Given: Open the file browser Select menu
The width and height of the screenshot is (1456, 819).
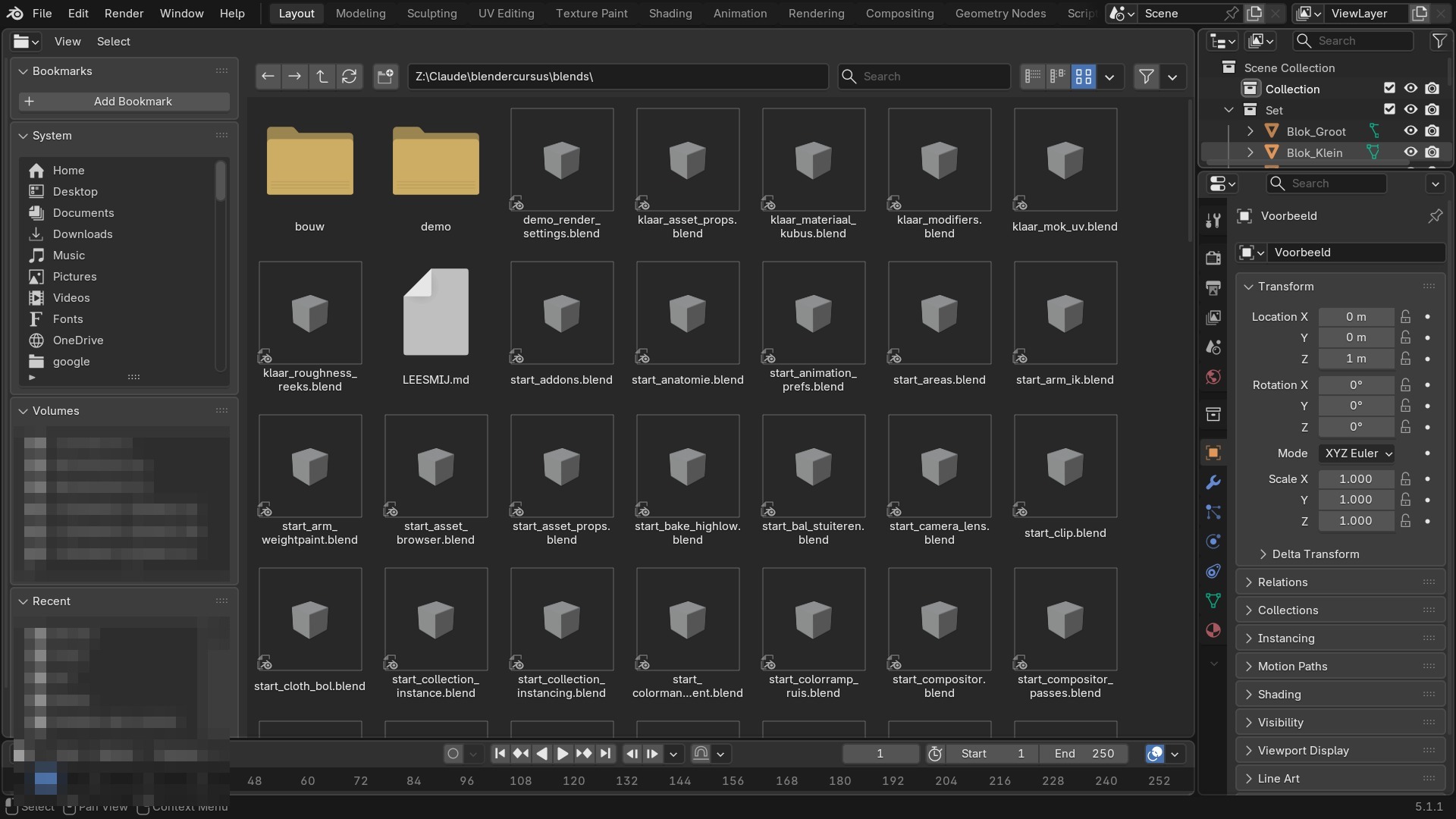Looking at the screenshot, I should pos(114,42).
